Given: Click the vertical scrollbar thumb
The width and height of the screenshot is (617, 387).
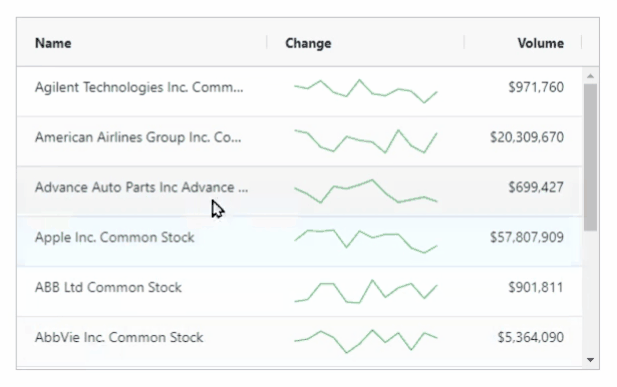Looking at the screenshot, I should 590,157.
